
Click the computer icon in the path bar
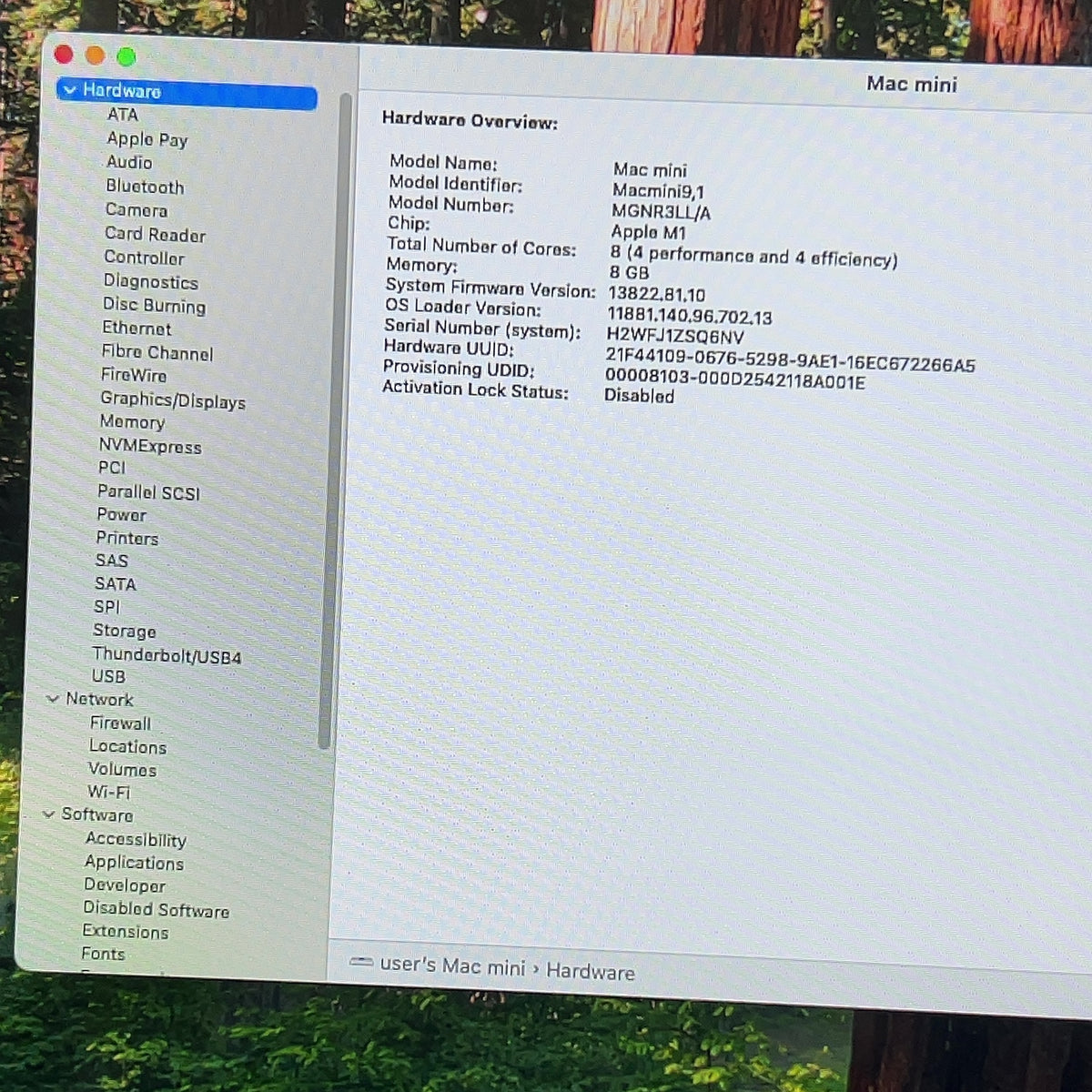point(361,963)
